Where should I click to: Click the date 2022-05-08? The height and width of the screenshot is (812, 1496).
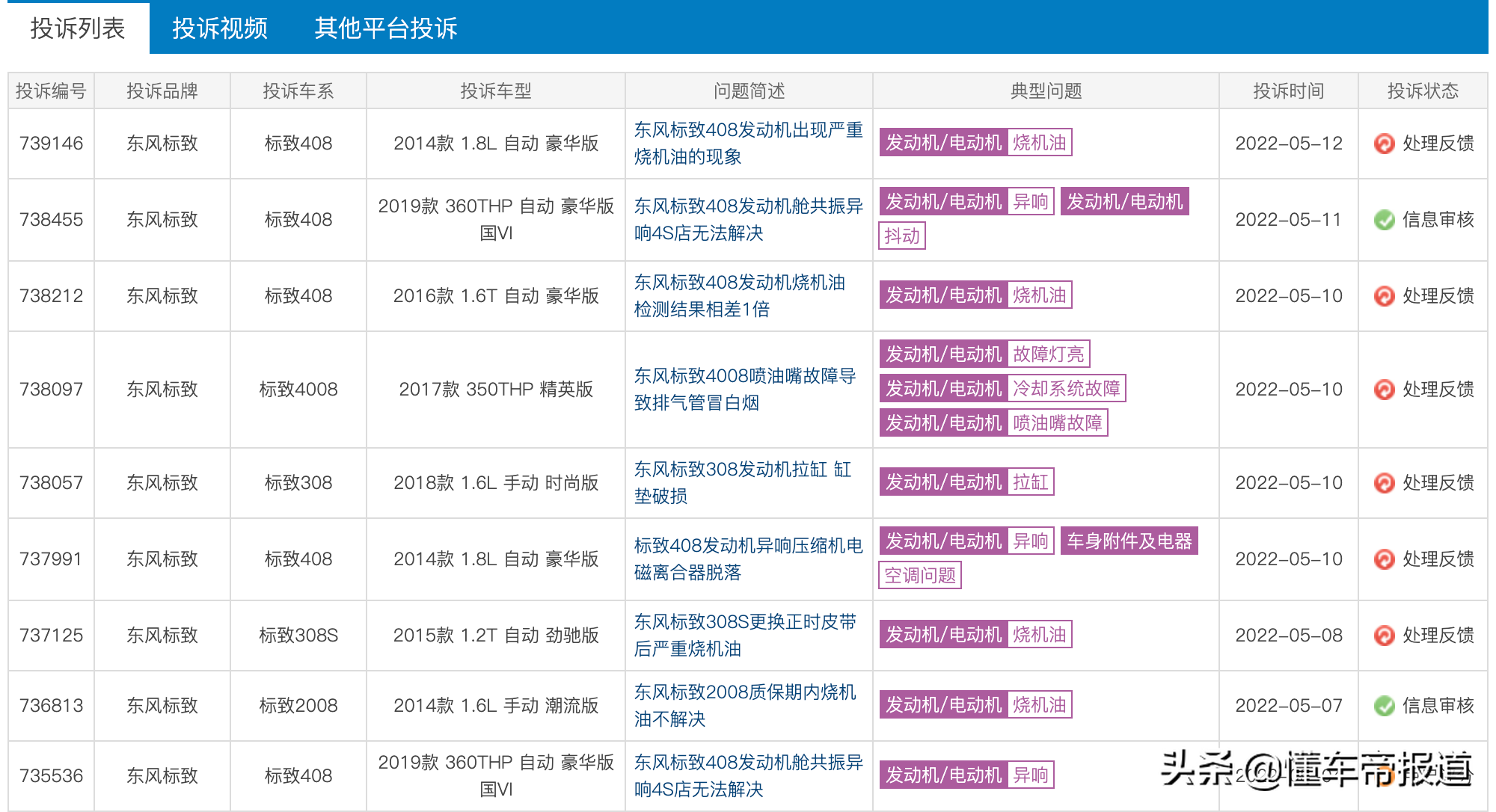pyautogui.click(x=1289, y=636)
